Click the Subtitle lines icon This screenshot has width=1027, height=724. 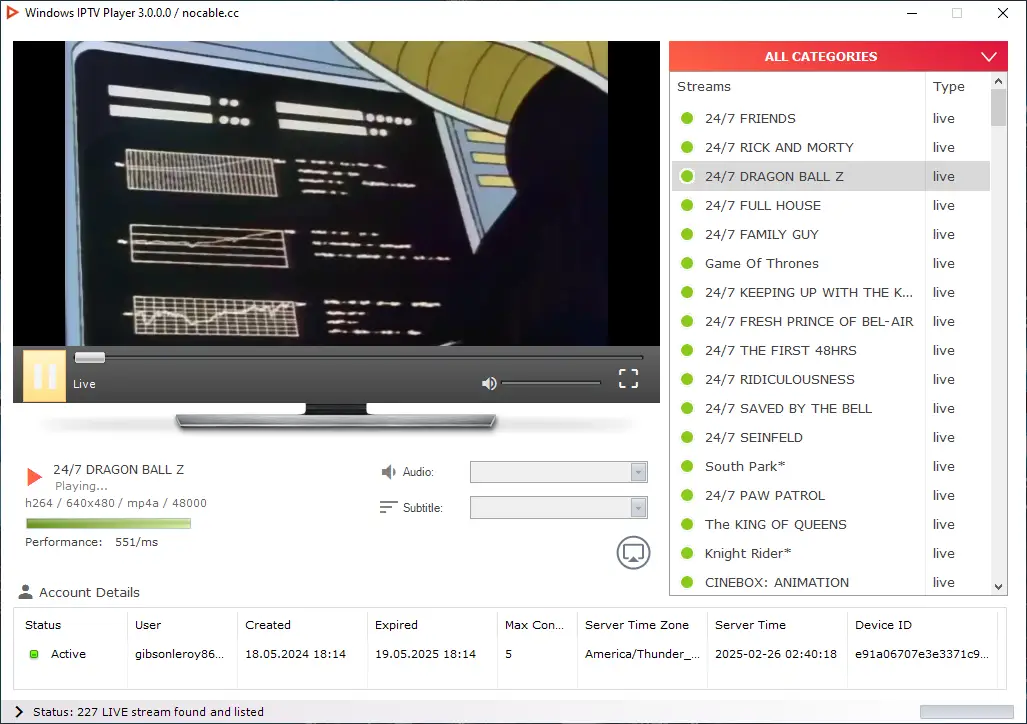pos(388,507)
